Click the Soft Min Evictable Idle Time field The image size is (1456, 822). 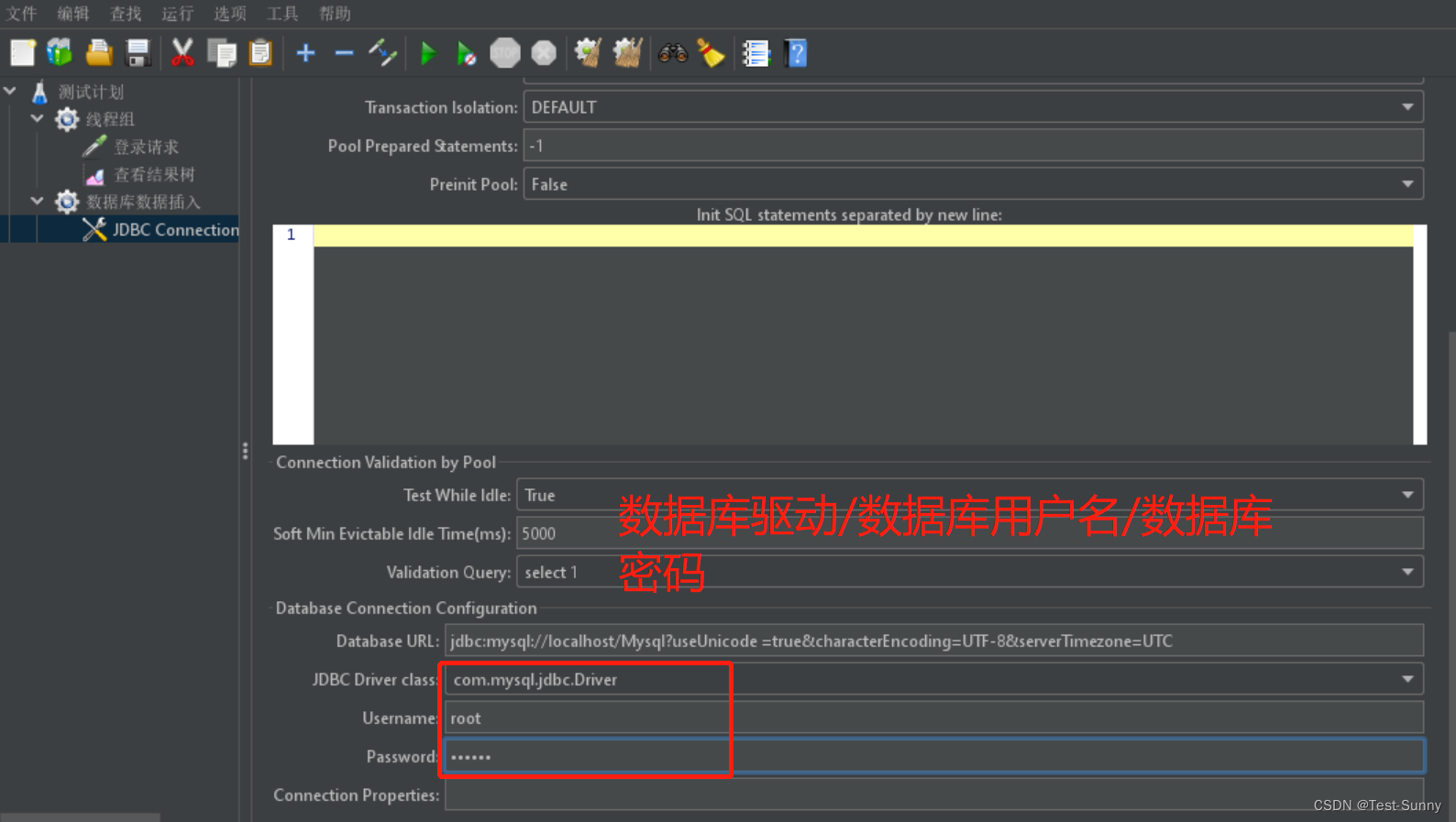tap(970, 533)
